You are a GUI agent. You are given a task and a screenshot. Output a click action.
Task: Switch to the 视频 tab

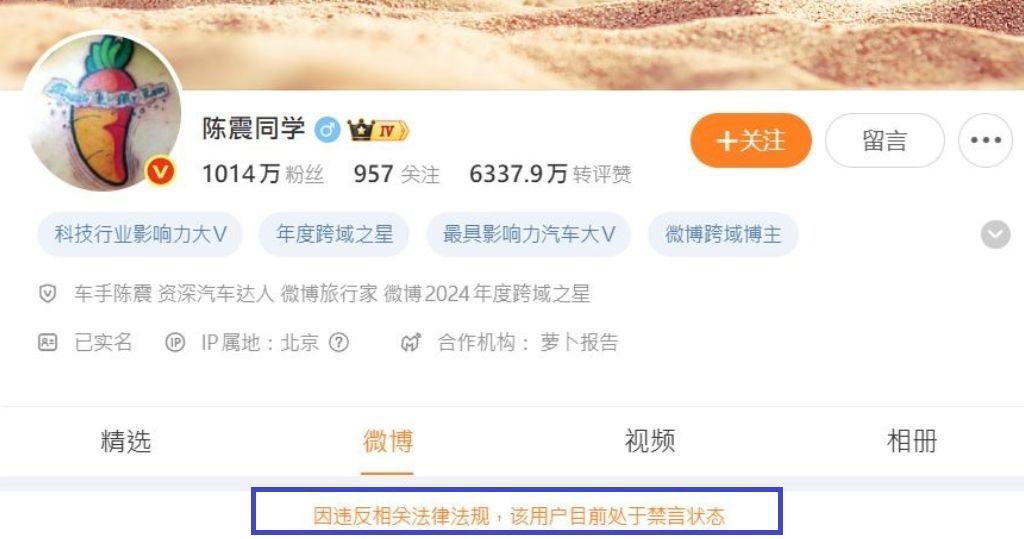pos(650,442)
